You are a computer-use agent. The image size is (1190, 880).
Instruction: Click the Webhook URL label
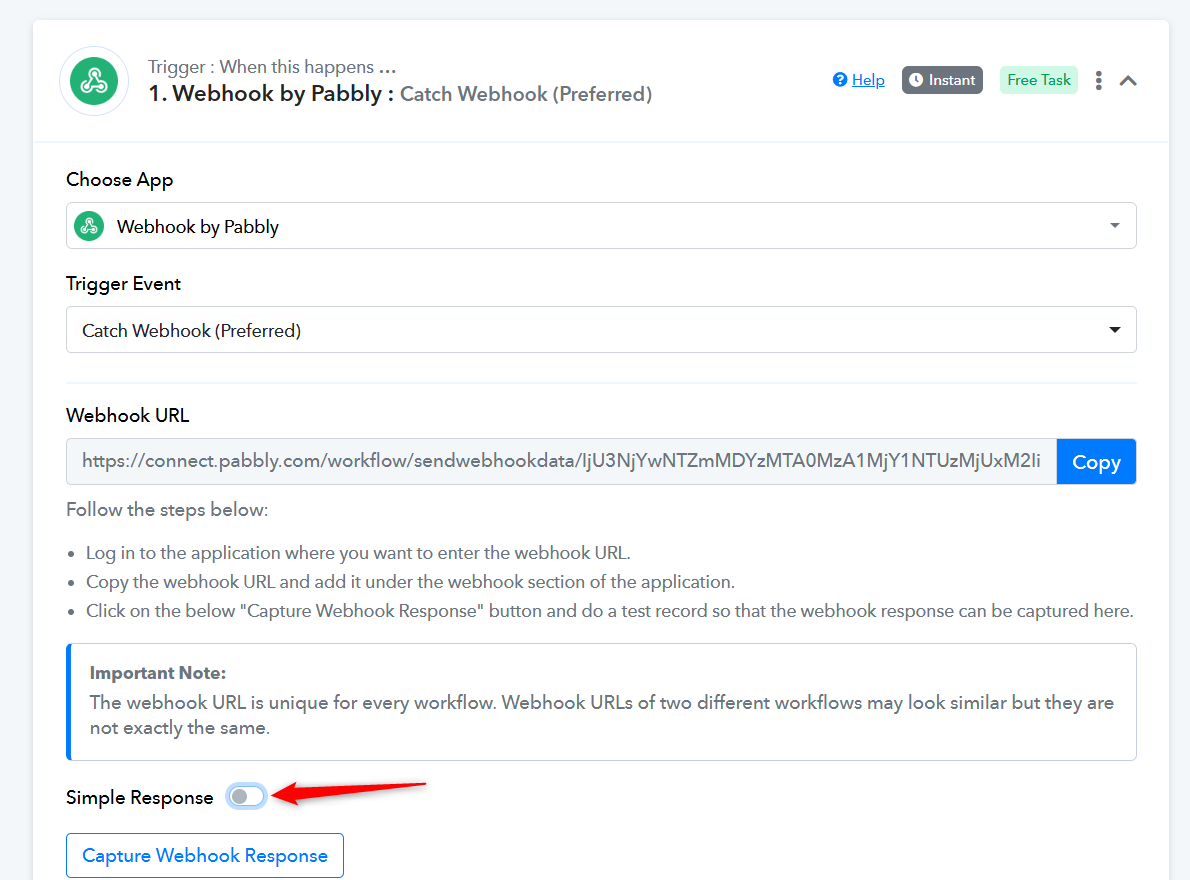tap(128, 416)
